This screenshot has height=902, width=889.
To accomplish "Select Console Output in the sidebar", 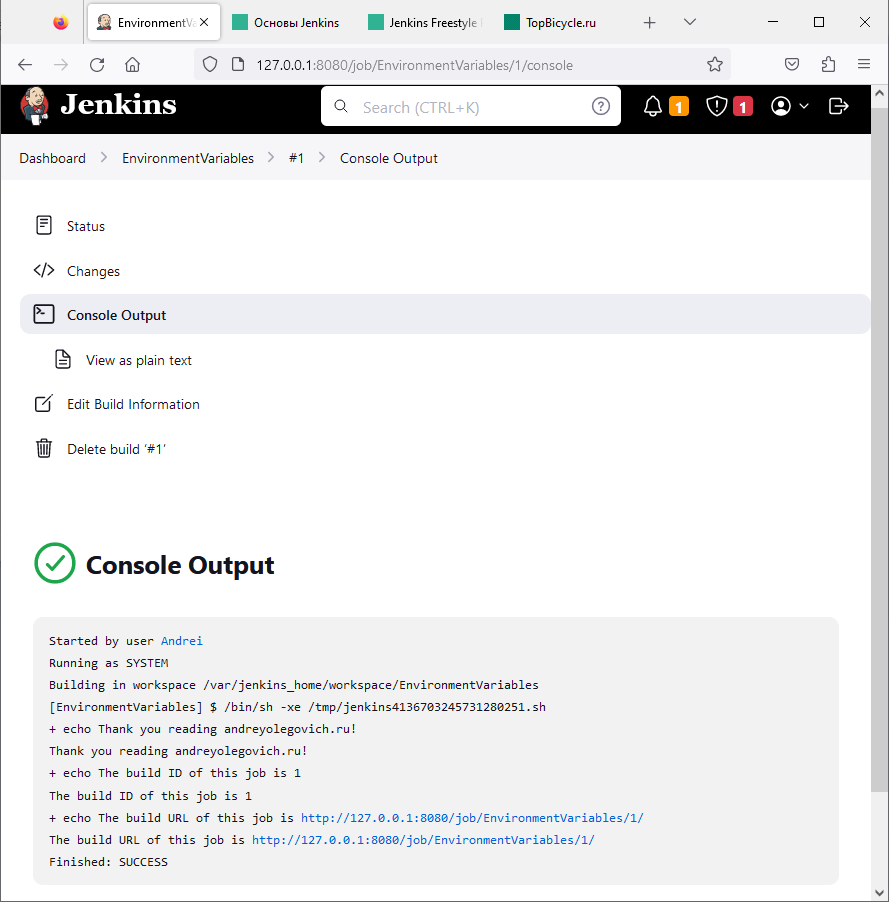I will [x=445, y=315].
